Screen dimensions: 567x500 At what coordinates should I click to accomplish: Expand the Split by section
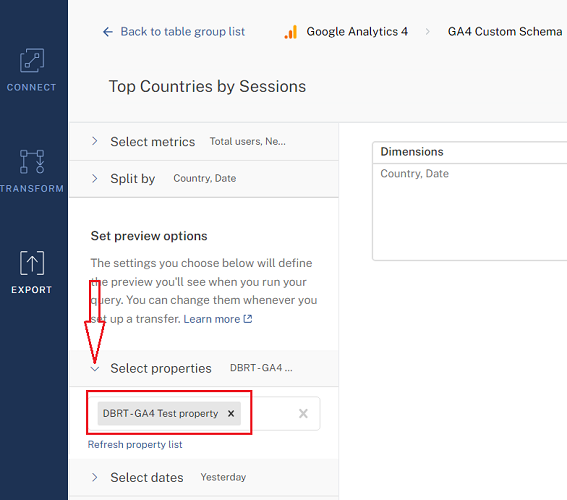point(204,178)
